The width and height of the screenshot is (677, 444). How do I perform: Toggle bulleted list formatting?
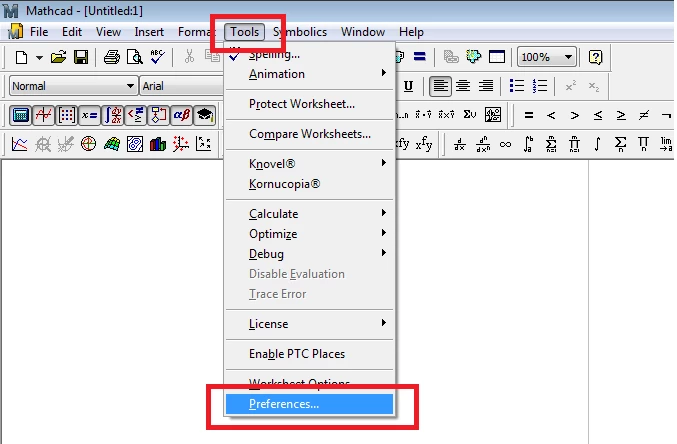tap(517, 86)
